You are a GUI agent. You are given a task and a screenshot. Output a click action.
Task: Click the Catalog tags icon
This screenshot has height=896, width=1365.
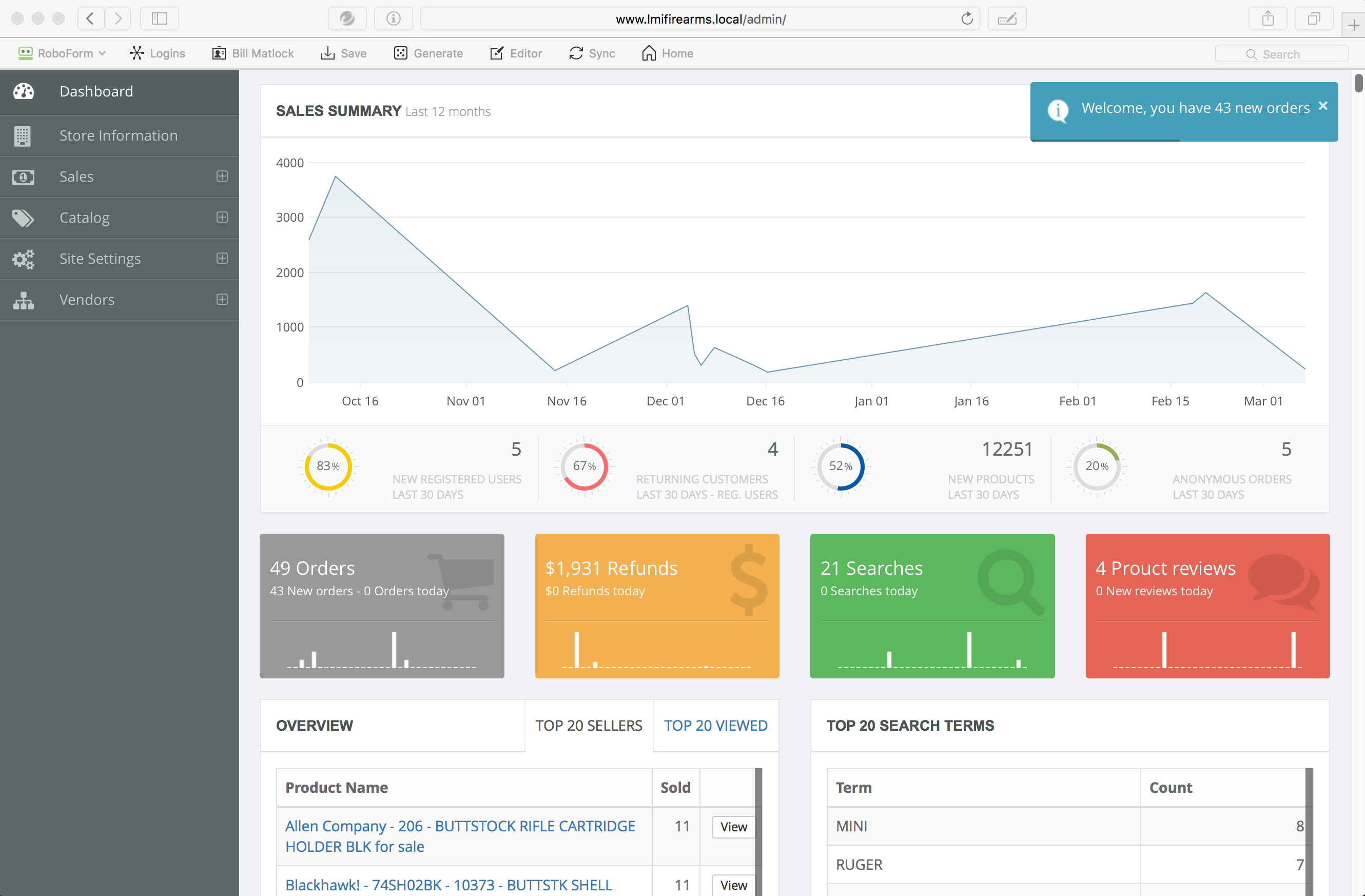[x=24, y=218]
